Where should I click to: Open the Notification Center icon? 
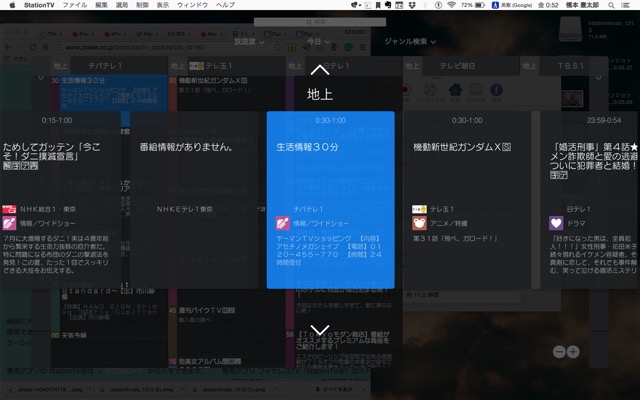point(625,5)
